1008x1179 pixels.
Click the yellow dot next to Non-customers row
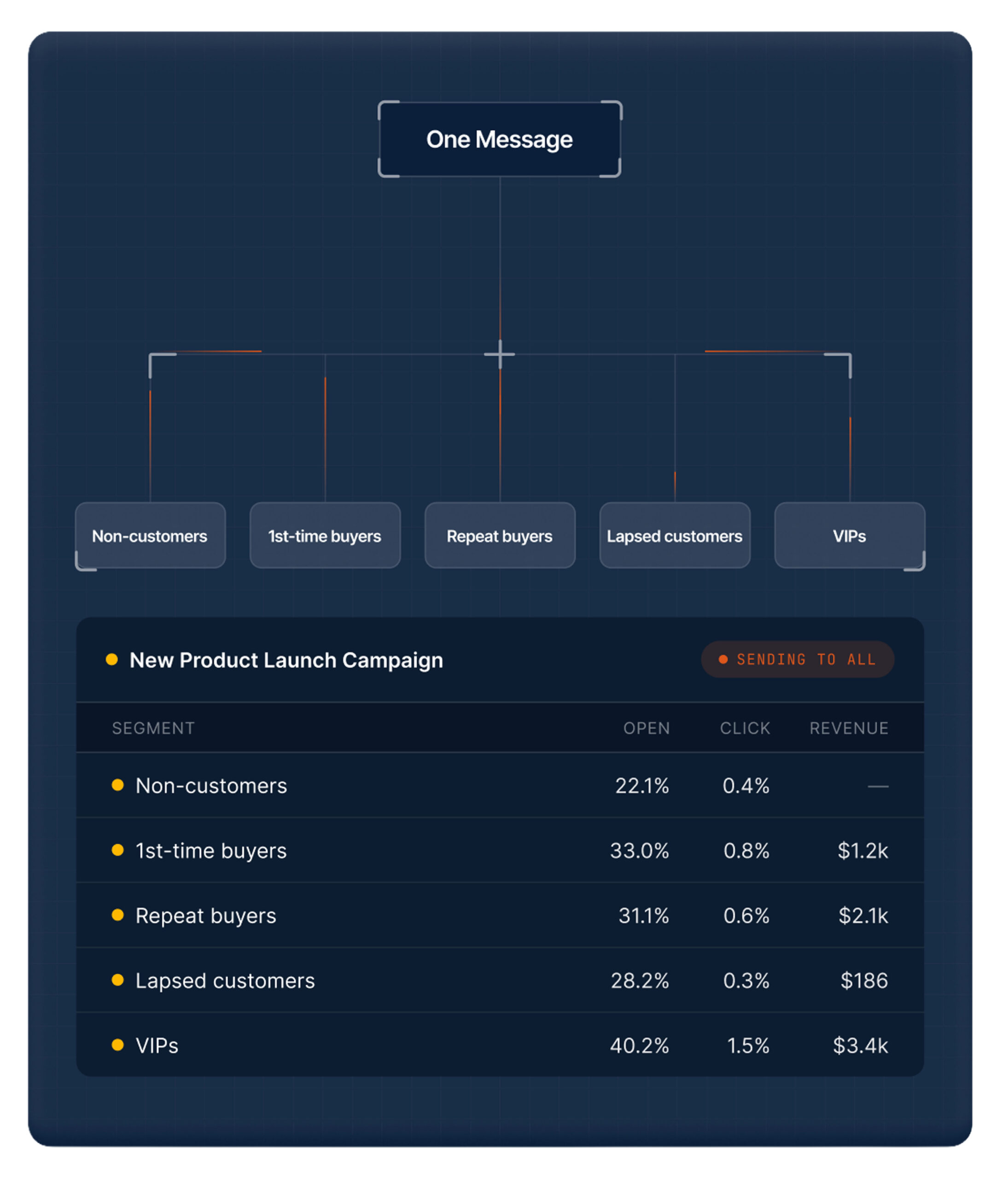pyautogui.click(x=118, y=785)
